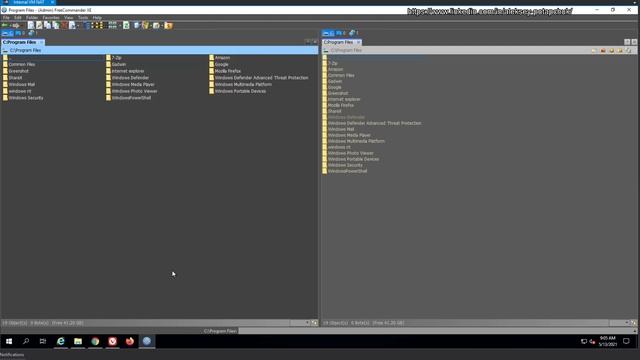Open the Edit menu

click(18, 18)
